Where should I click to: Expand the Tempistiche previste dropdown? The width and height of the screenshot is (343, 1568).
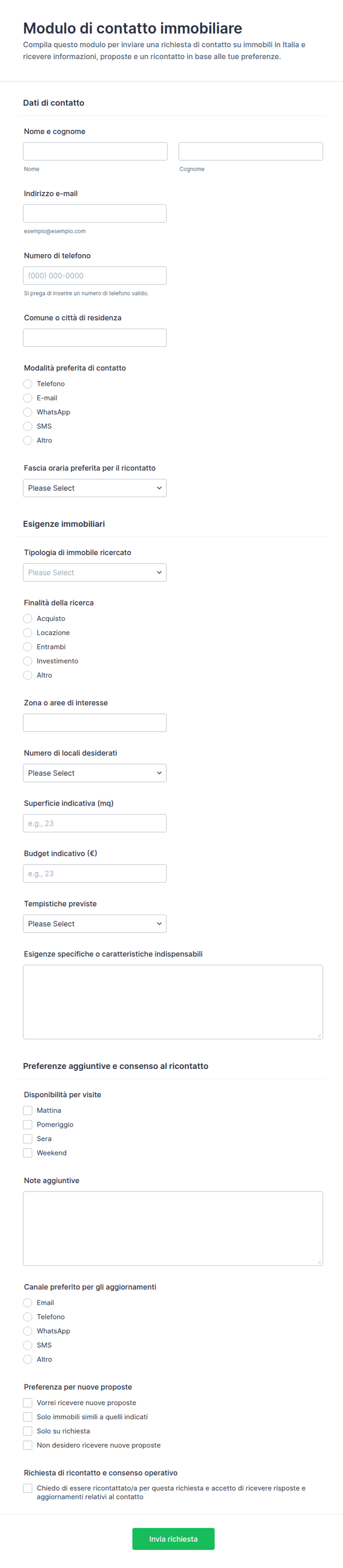coord(94,924)
